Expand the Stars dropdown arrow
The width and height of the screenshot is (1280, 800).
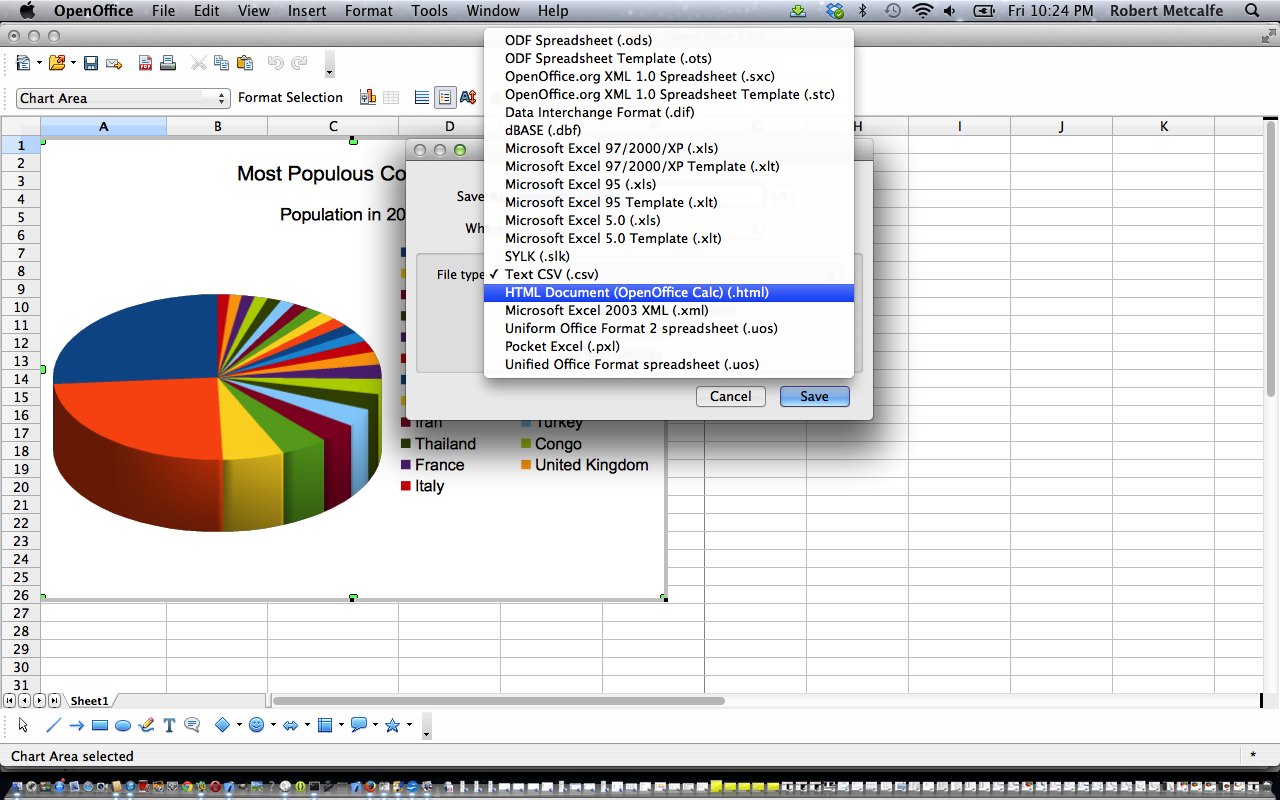pyautogui.click(x=408, y=725)
